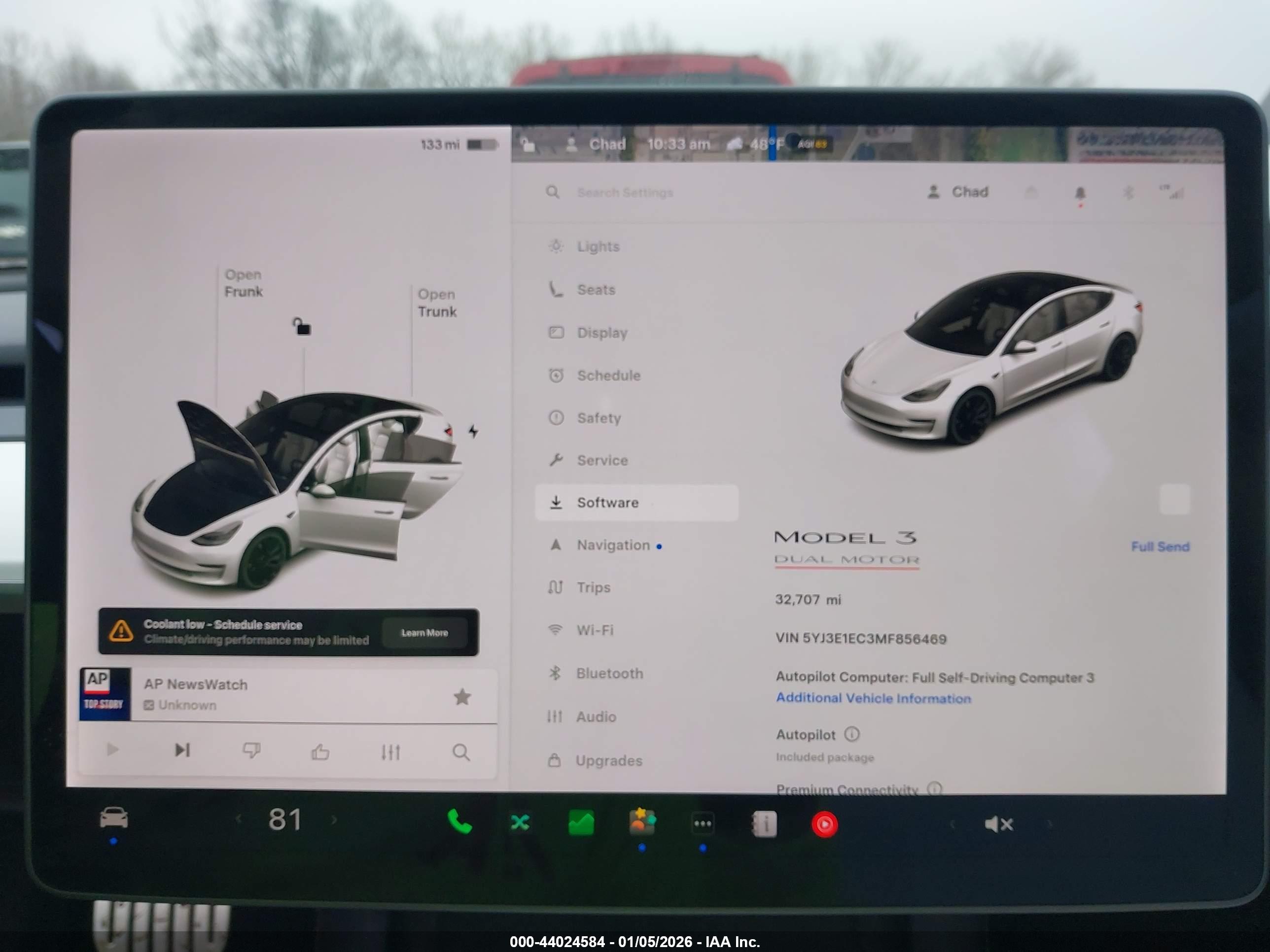Image resolution: width=1270 pixels, height=952 pixels.
Task: Tap the lock icon in status bar
Action: pyautogui.click(x=528, y=144)
